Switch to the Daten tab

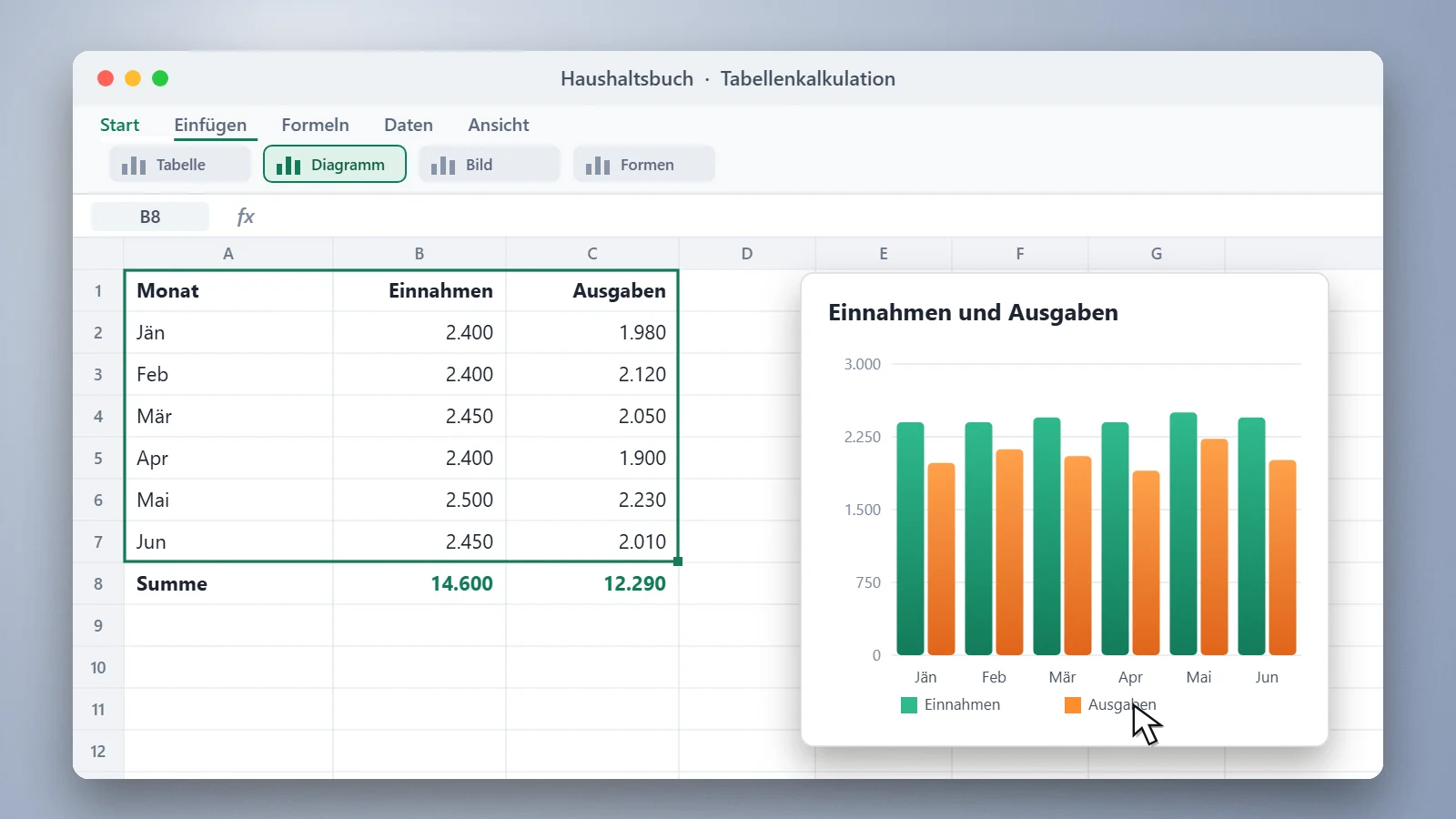pos(409,125)
